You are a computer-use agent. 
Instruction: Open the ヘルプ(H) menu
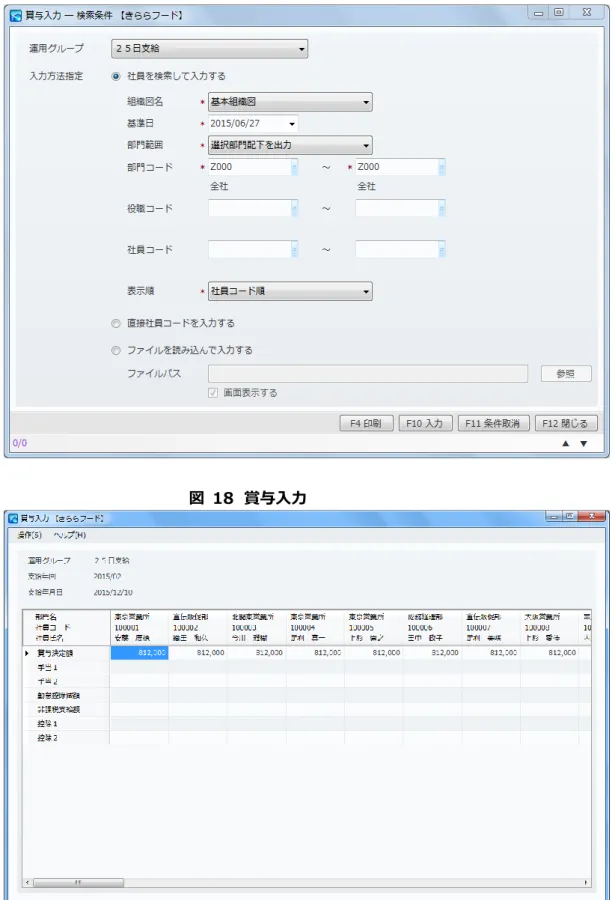pyautogui.click(x=70, y=535)
